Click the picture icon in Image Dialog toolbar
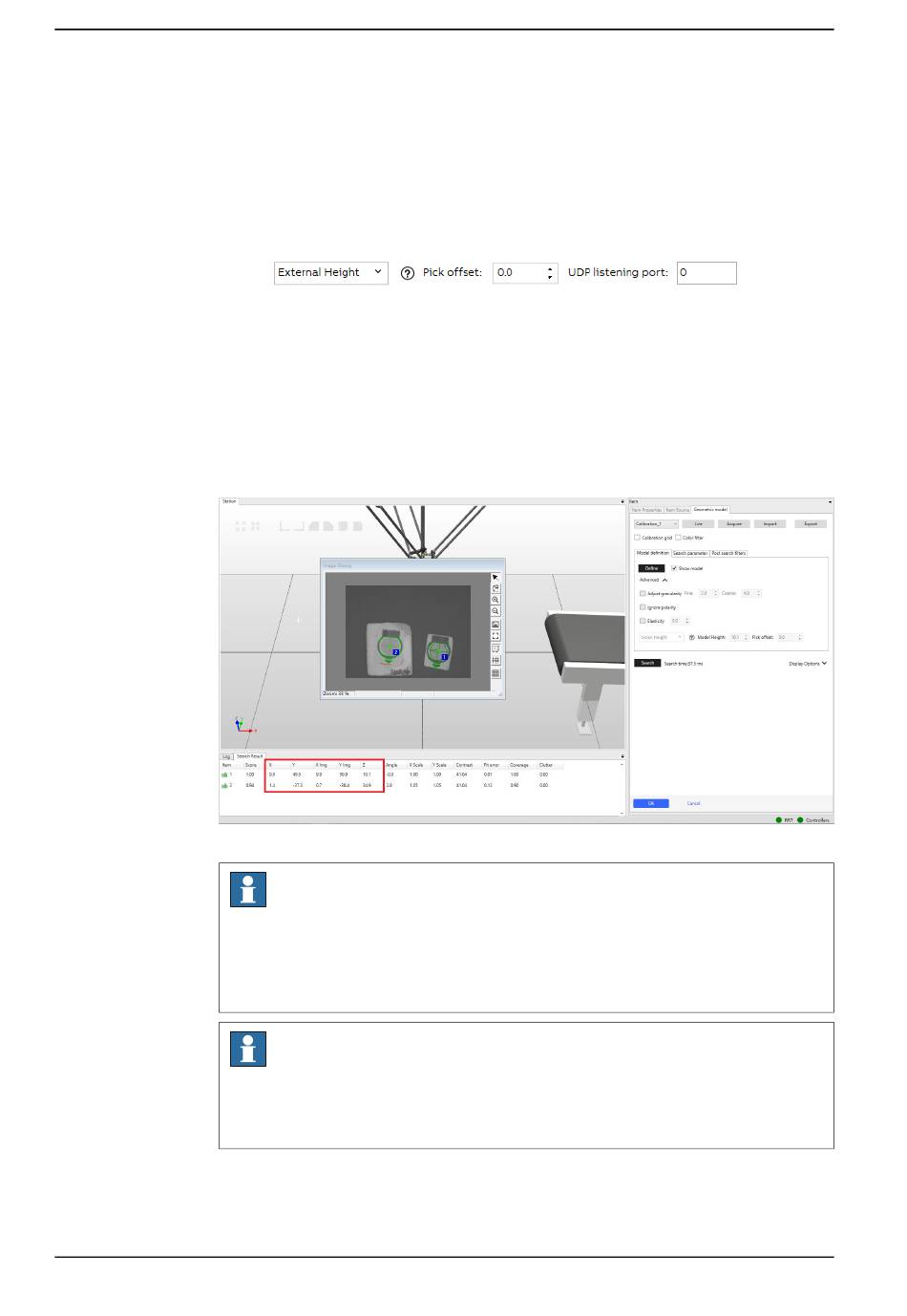Screen dimensions: 907x1316 click(x=496, y=625)
